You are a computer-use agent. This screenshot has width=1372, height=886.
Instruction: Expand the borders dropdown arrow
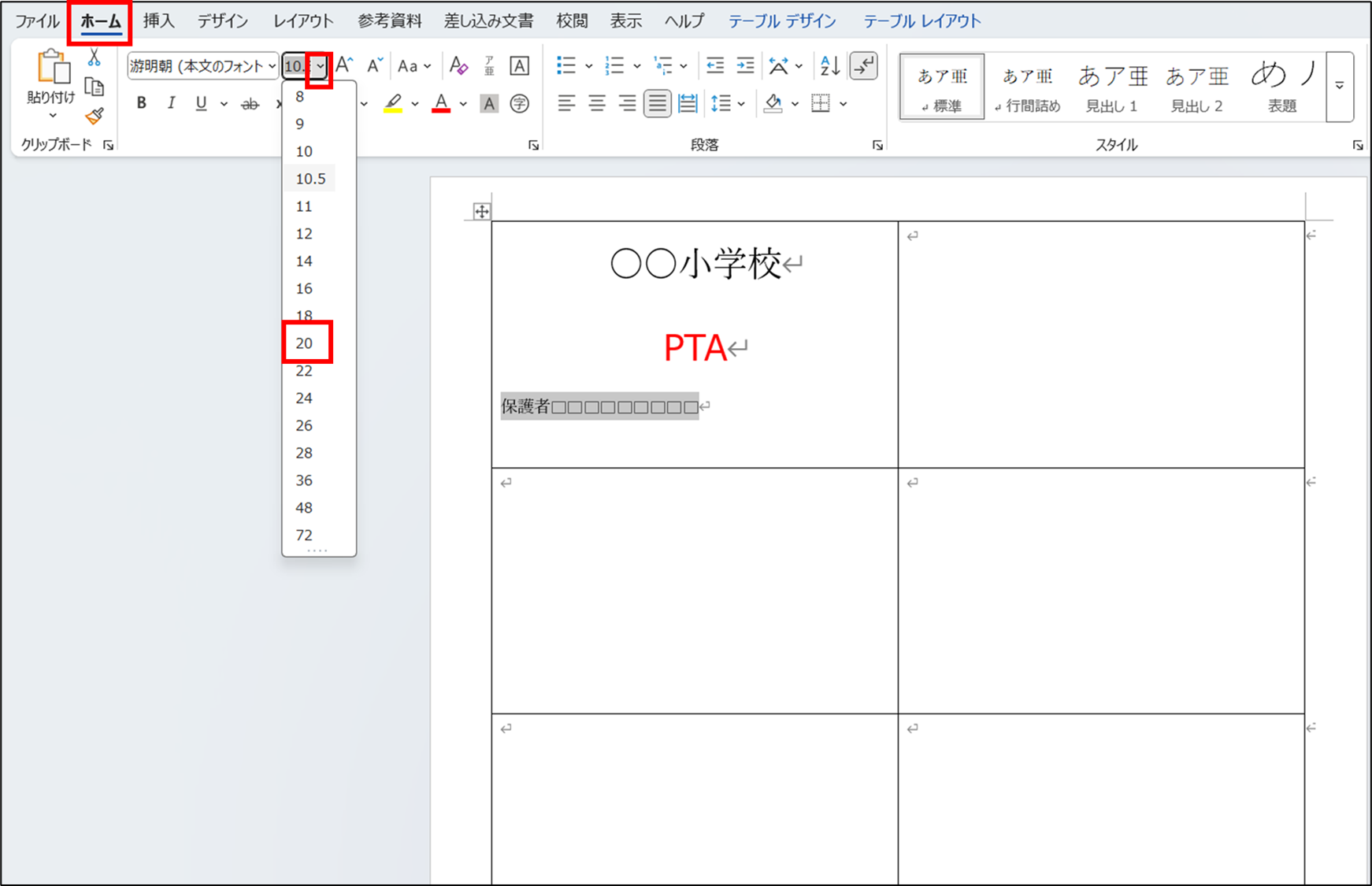pos(844,103)
